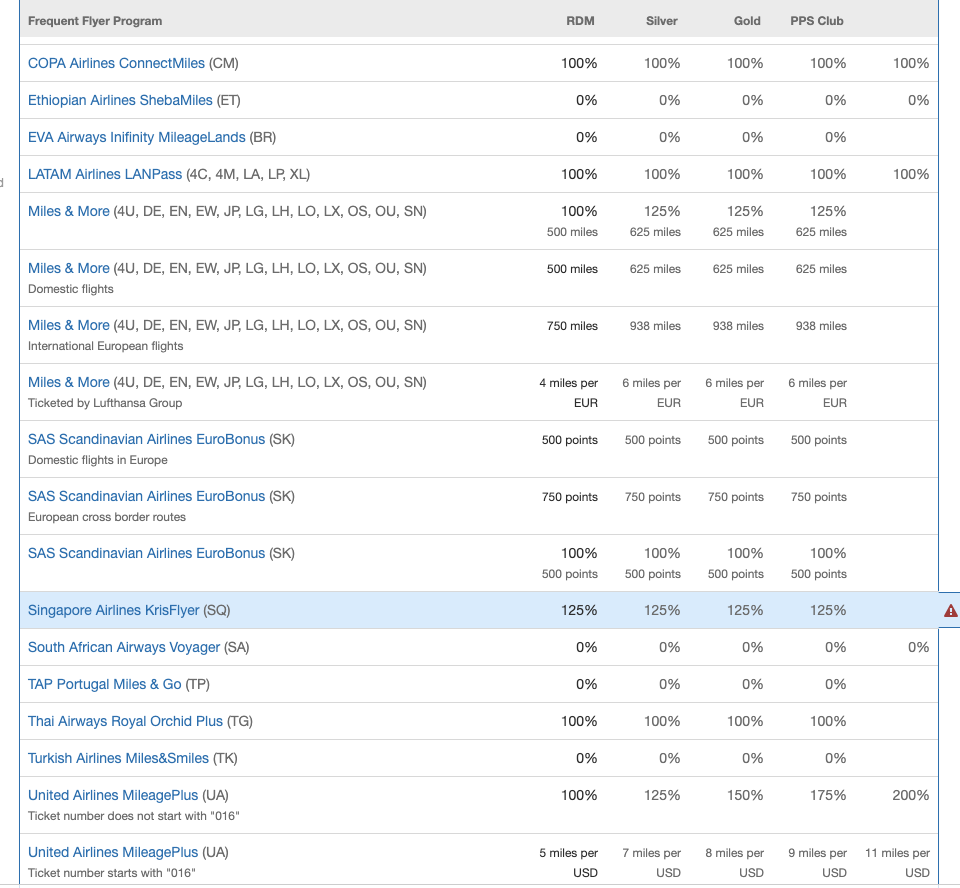This screenshot has width=960, height=888.
Task: Select "9 miles per USD" cell
Action: point(817,862)
